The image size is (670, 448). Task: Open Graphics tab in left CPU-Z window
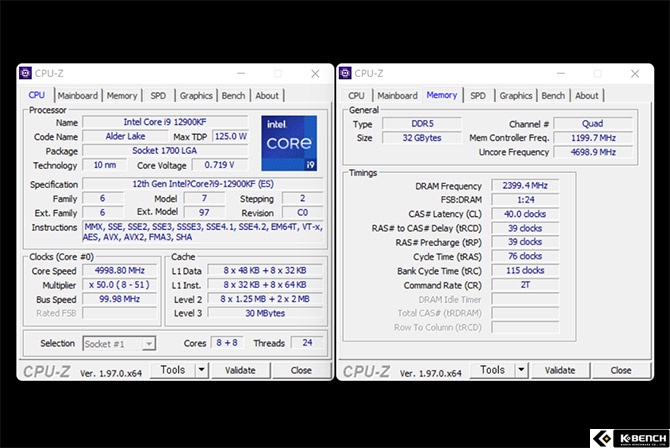[x=196, y=95]
